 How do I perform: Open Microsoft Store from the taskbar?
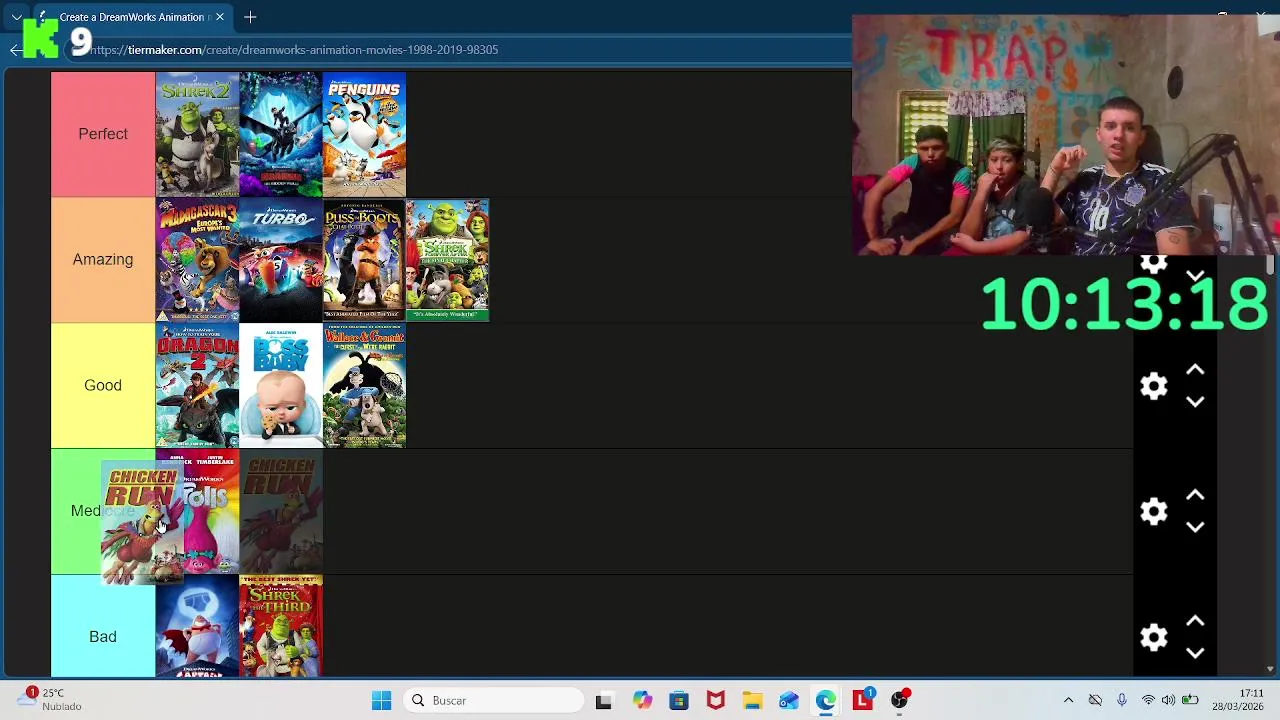point(679,701)
